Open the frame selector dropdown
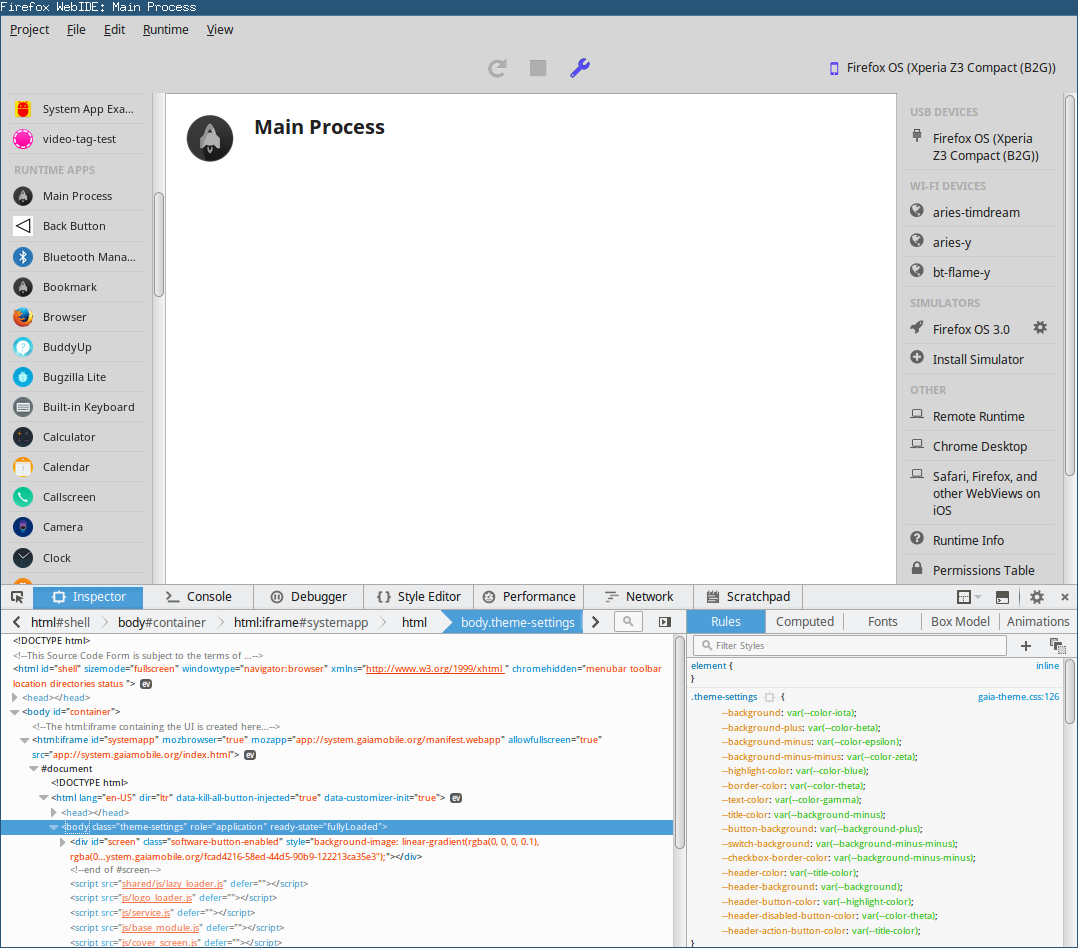This screenshot has height=948, width=1078. (x=968, y=597)
